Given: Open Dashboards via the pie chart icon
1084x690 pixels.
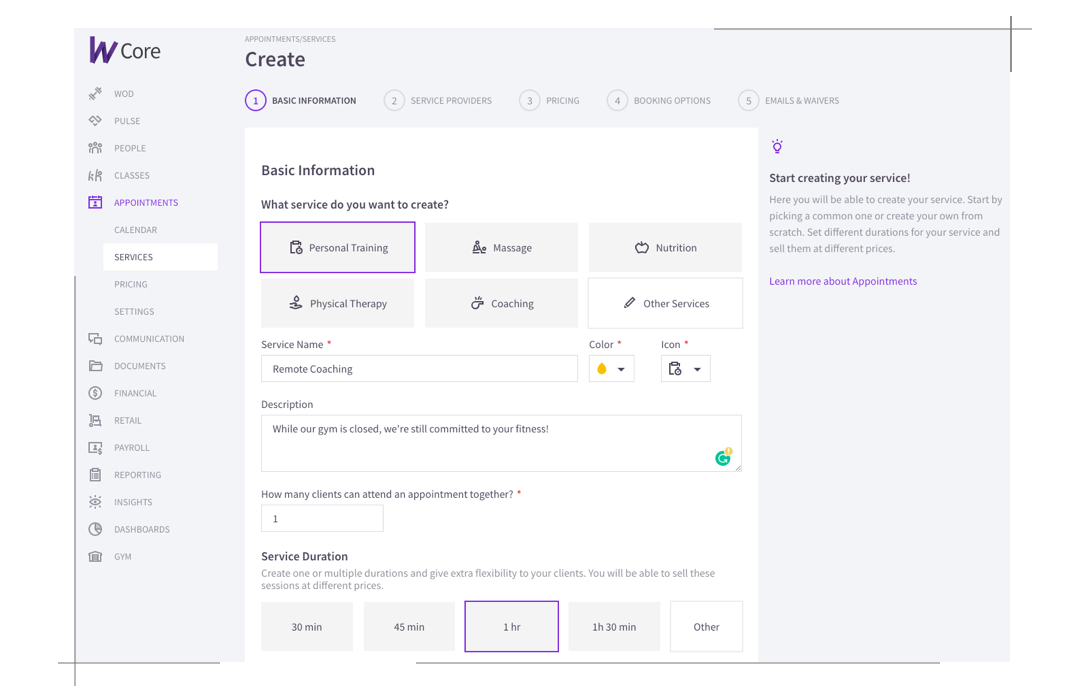Looking at the screenshot, I should 95,529.
